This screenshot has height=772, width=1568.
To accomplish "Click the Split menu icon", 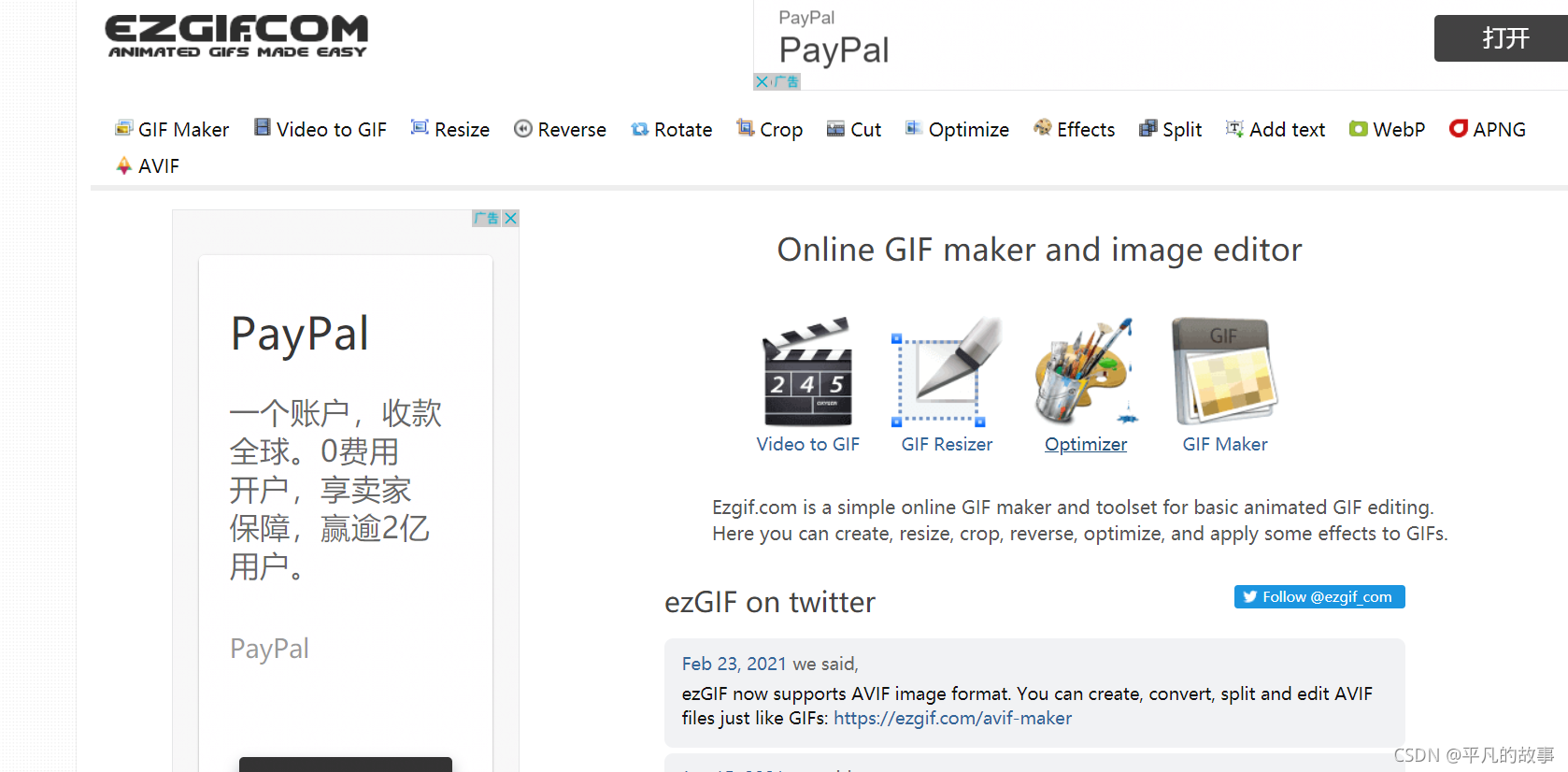I will tap(1148, 129).
